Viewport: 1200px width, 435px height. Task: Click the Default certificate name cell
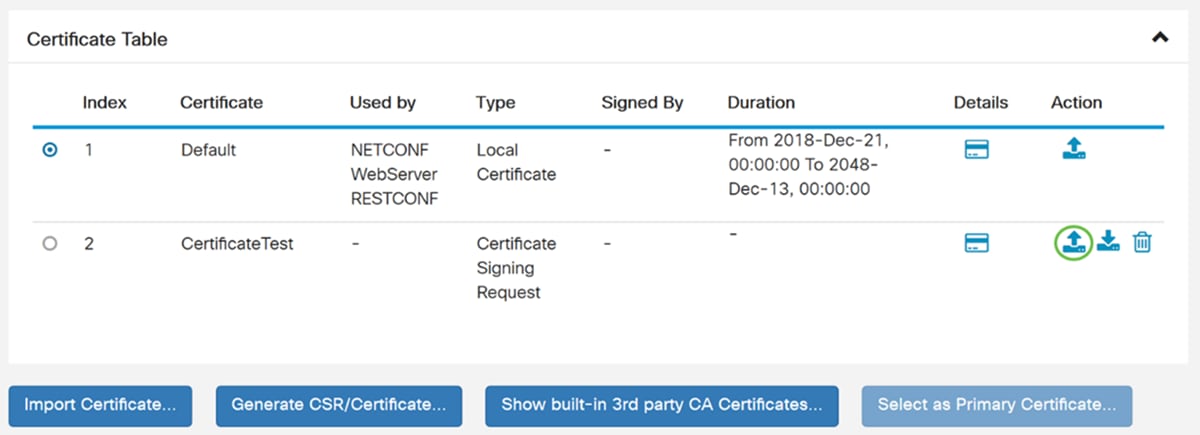click(x=208, y=150)
